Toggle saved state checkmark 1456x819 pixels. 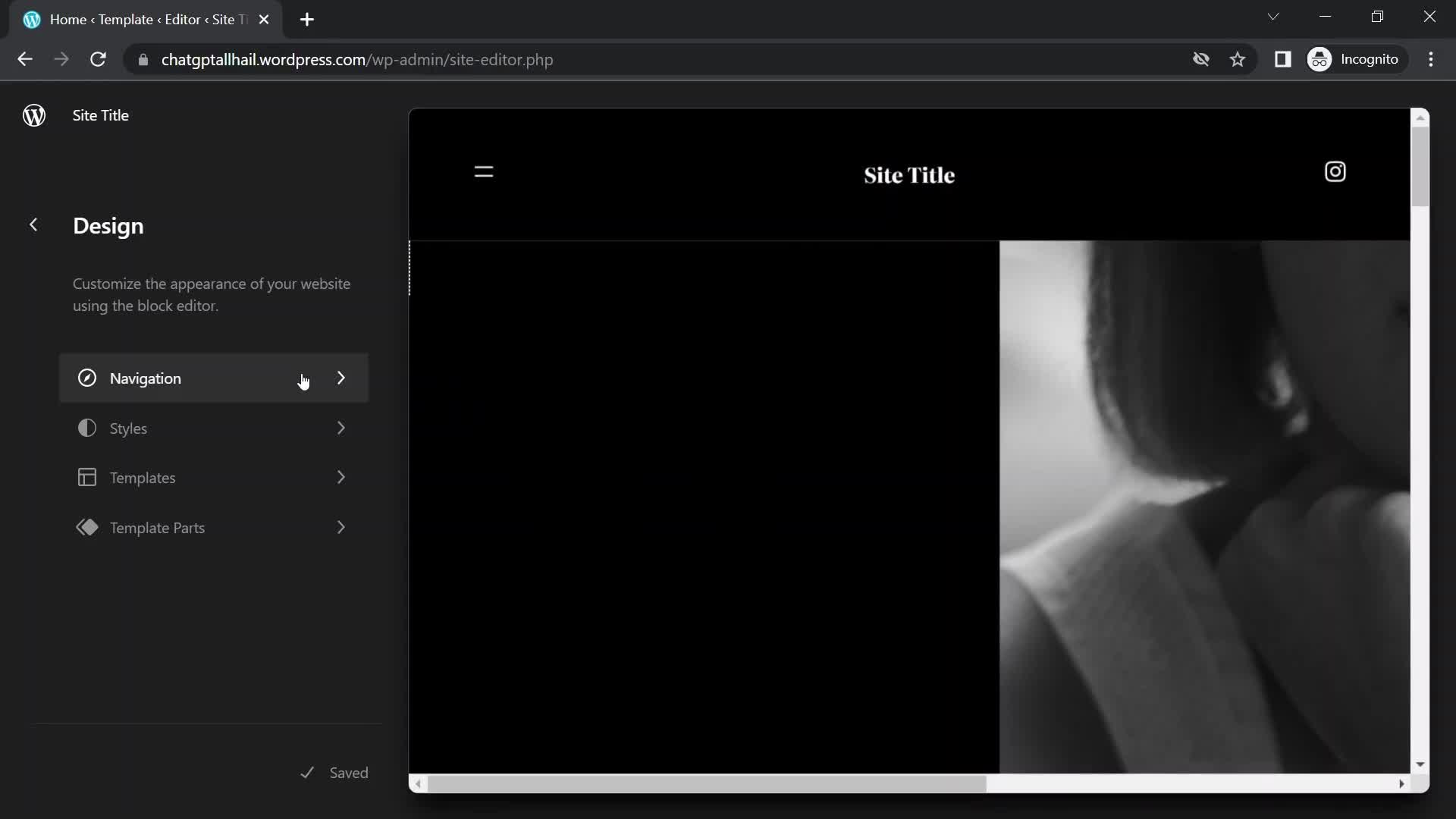point(307,772)
